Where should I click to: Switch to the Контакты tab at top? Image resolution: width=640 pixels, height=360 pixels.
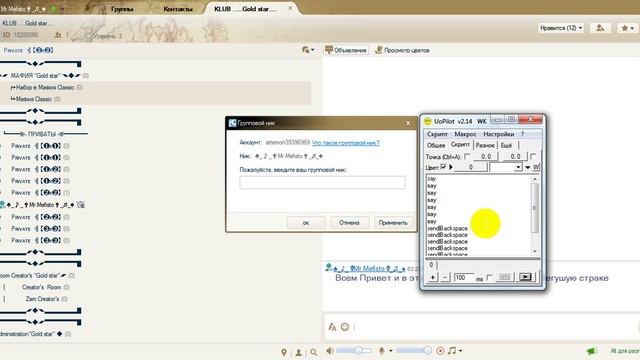tap(178, 9)
